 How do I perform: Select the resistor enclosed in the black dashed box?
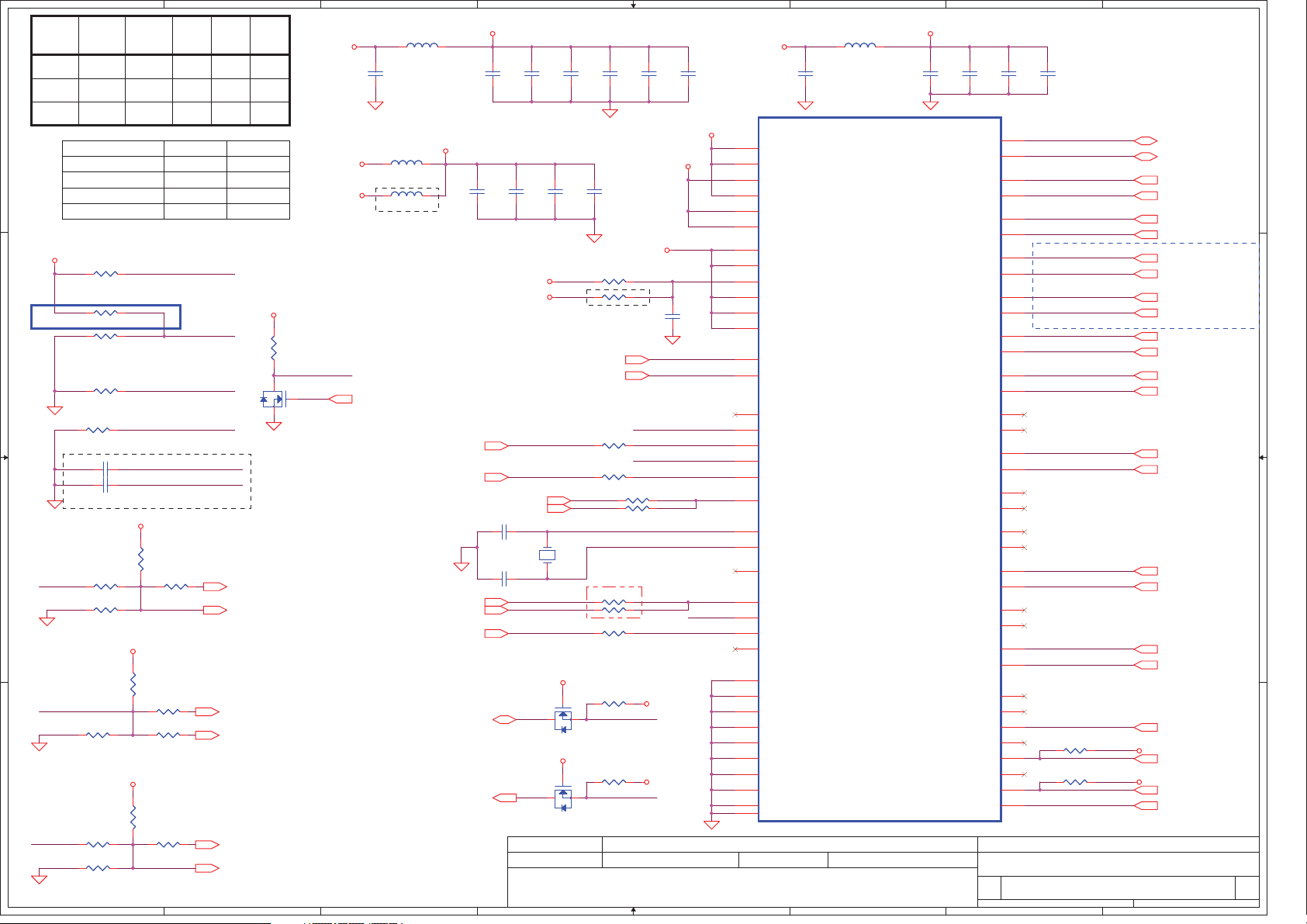[614, 297]
